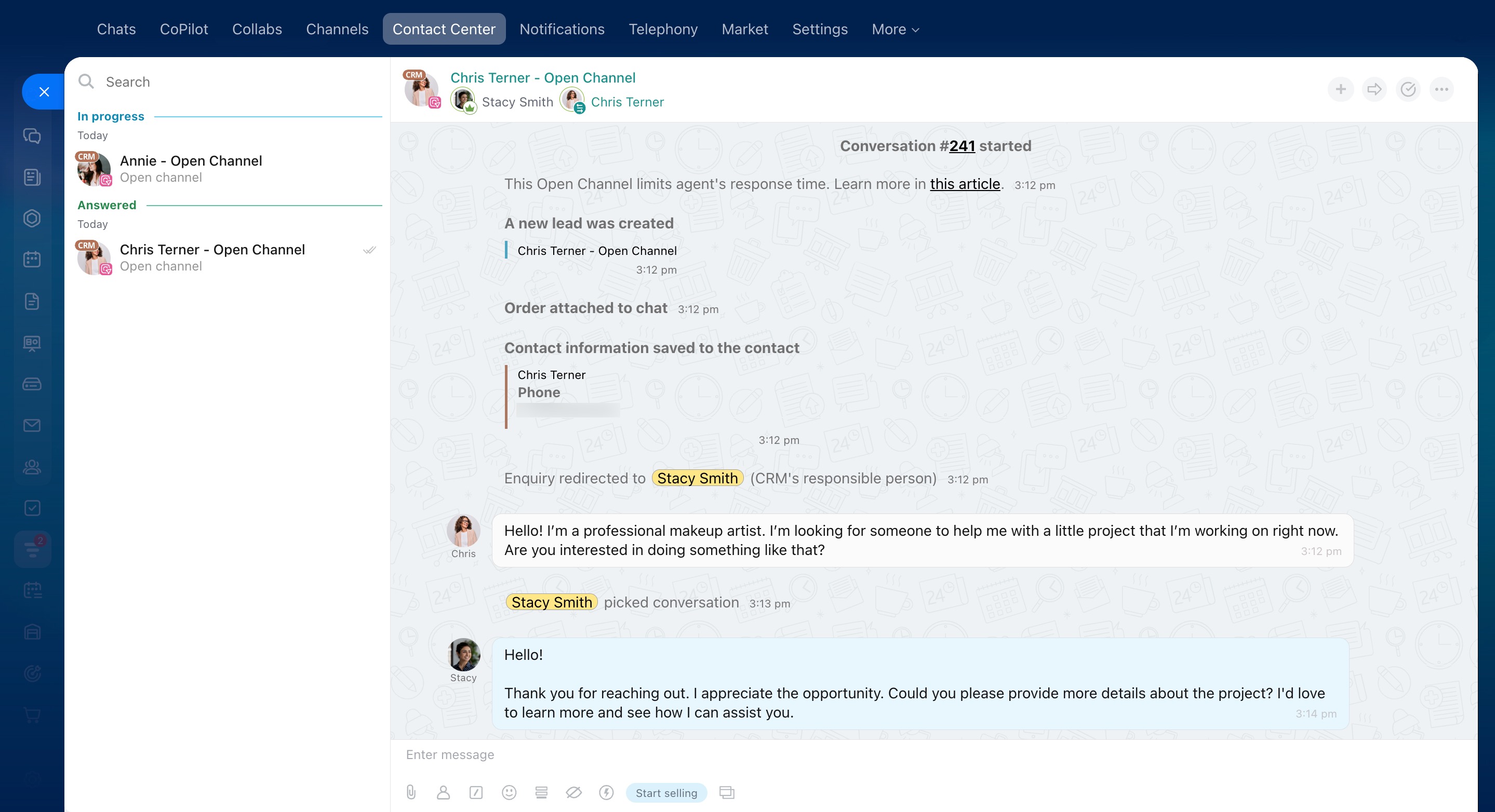Click the CRM chat avatar in header
1495x812 pixels.
click(421, 89)
